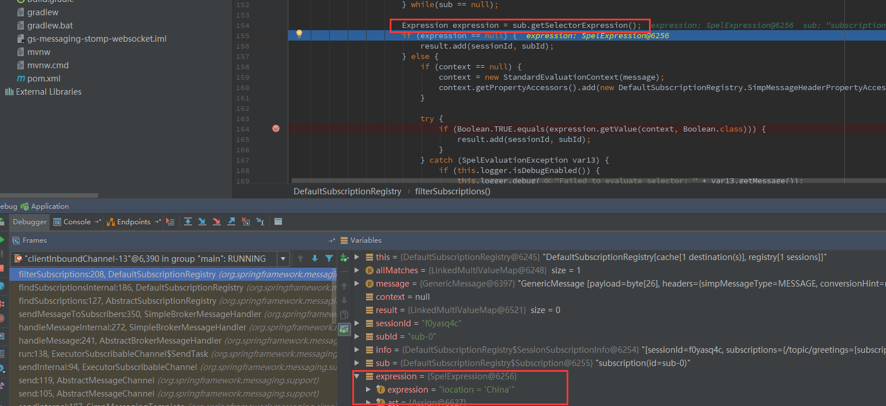886x406 pixels.
Task: Click the Evaluate Expression calculator icon
Action: tap(278, 222)
